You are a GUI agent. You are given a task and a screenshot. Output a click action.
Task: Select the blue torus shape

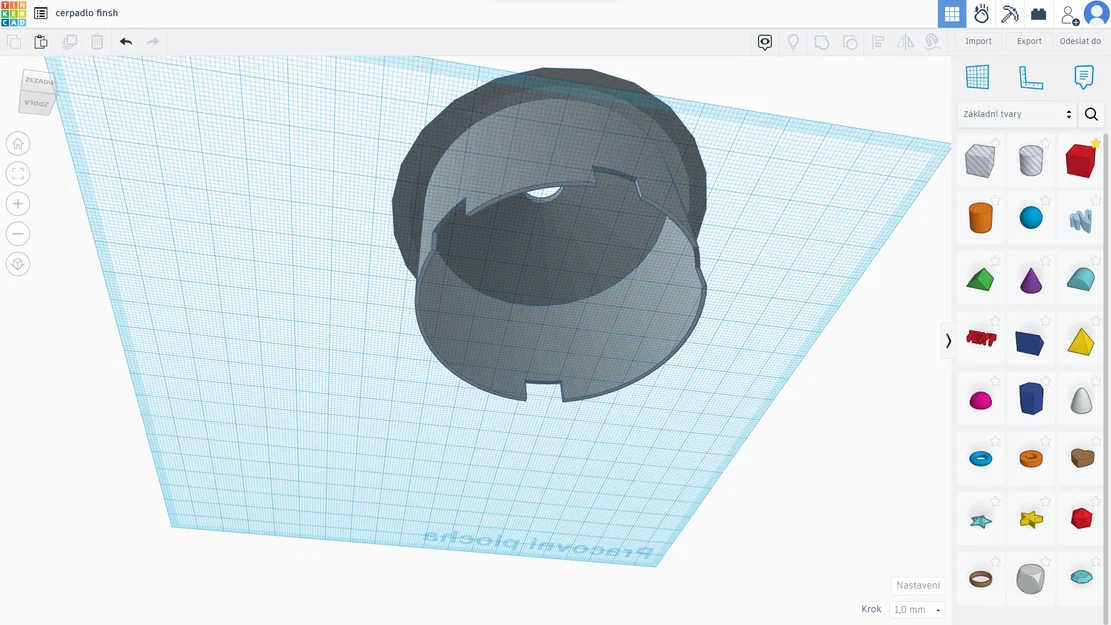tap(981, 459)
